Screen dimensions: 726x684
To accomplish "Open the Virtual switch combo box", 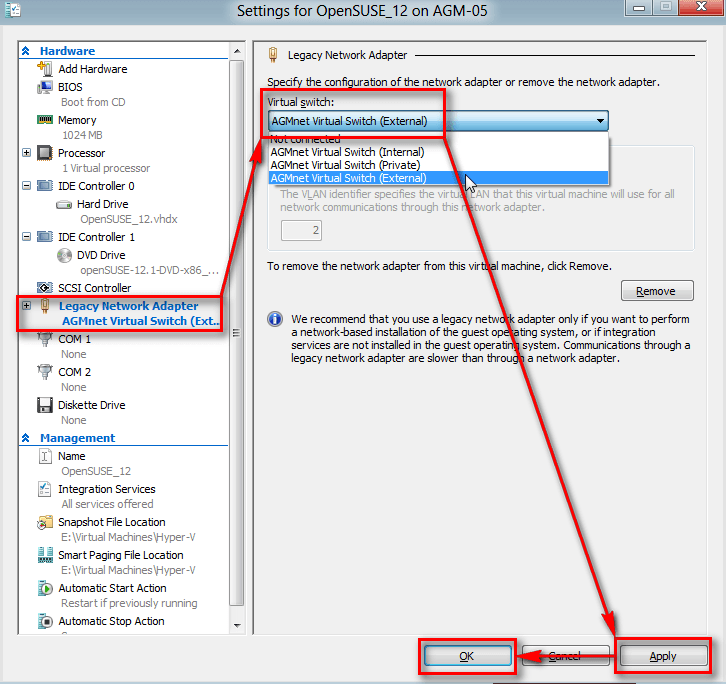I will coord(438,122).
